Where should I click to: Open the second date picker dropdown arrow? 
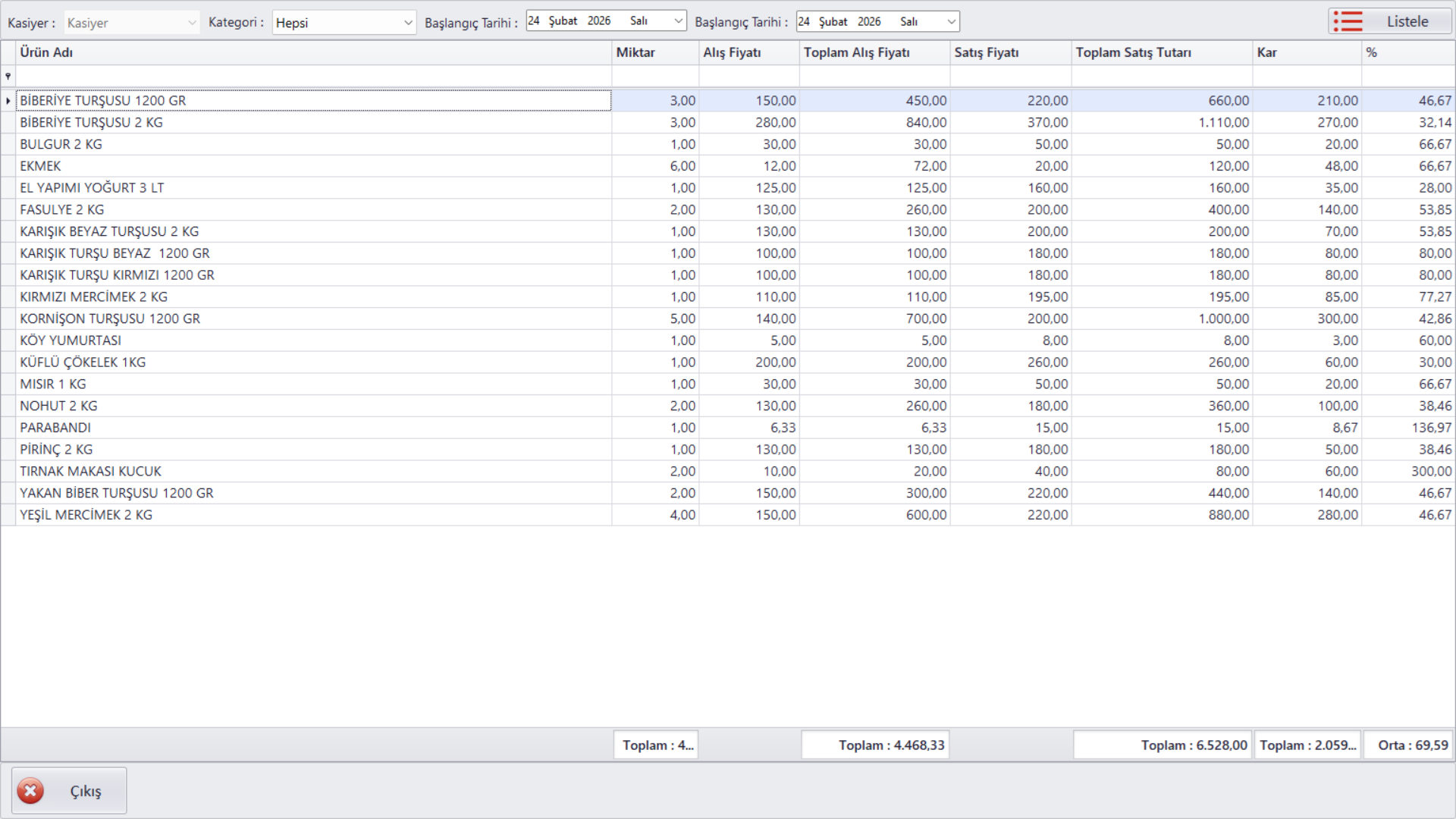951,21
